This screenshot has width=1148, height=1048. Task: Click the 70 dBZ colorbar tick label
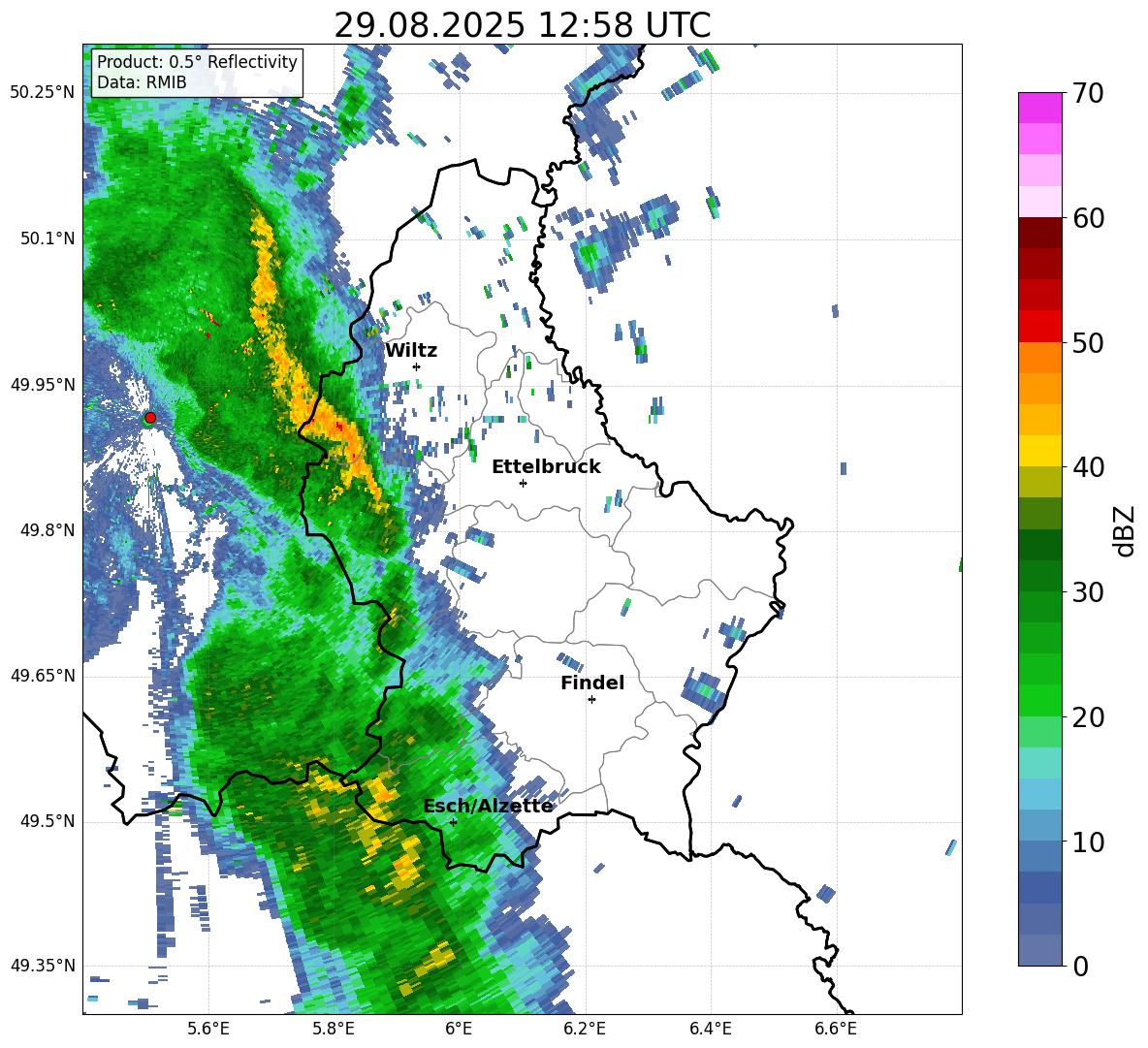pos(1088,93)
